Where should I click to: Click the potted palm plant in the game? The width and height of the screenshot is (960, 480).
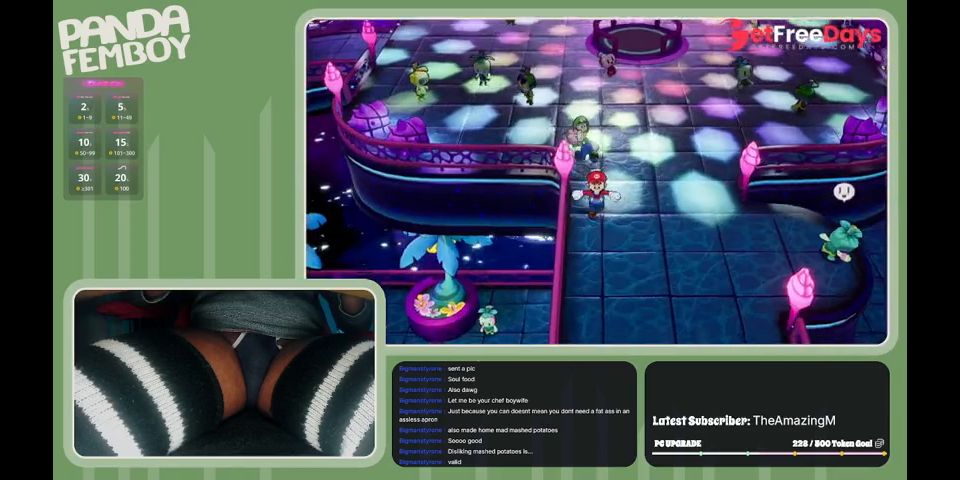442,287
